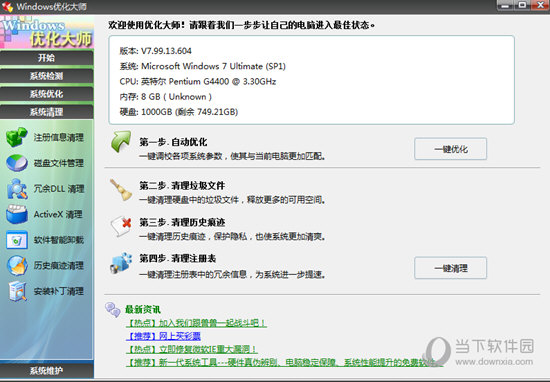Select the 磁盘文件管理 label

[x=59, y=163]
